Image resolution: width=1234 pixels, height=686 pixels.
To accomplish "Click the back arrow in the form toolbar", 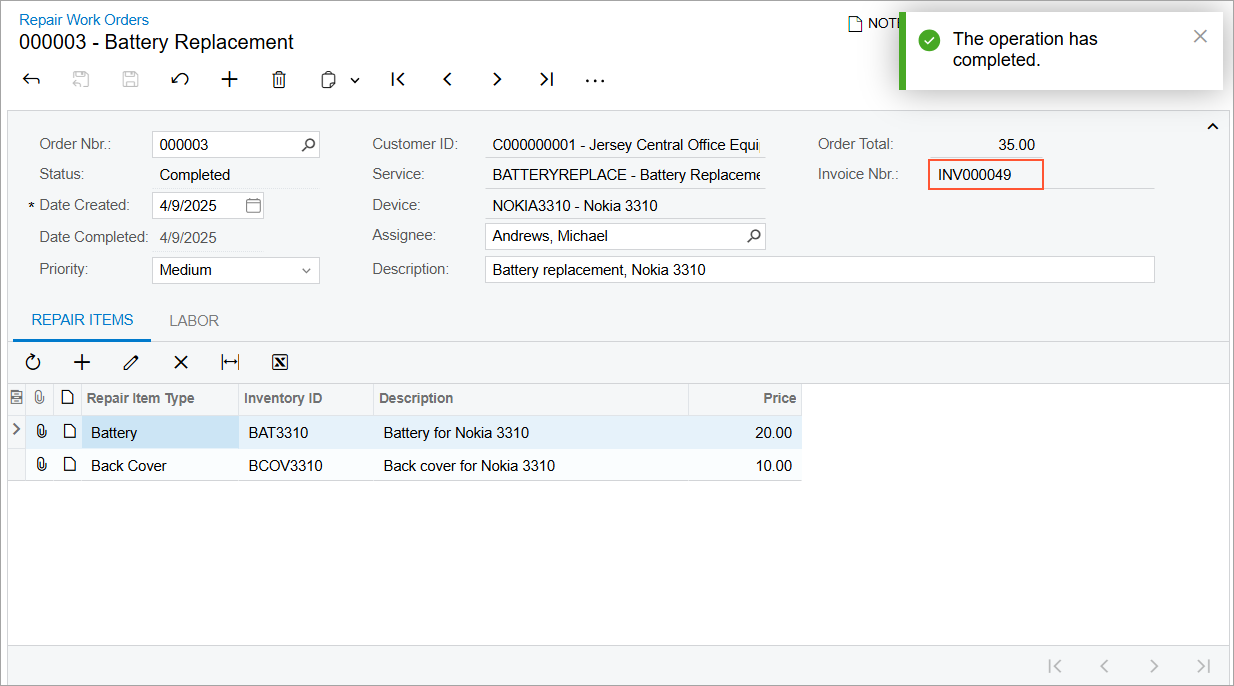I will pos(31,80).
